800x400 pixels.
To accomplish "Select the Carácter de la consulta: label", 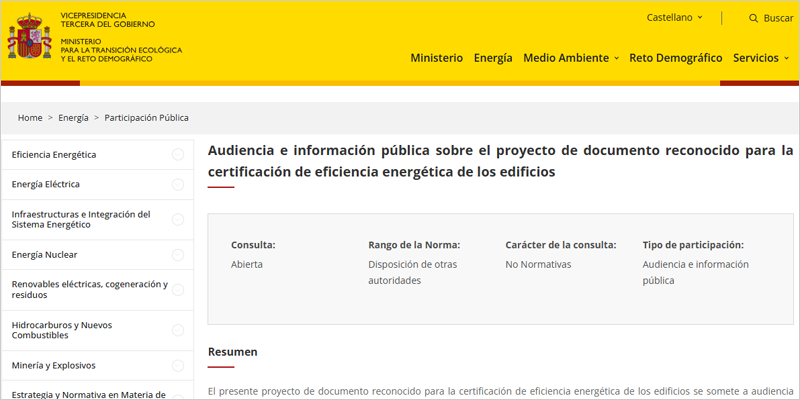I will pos(561,245).
